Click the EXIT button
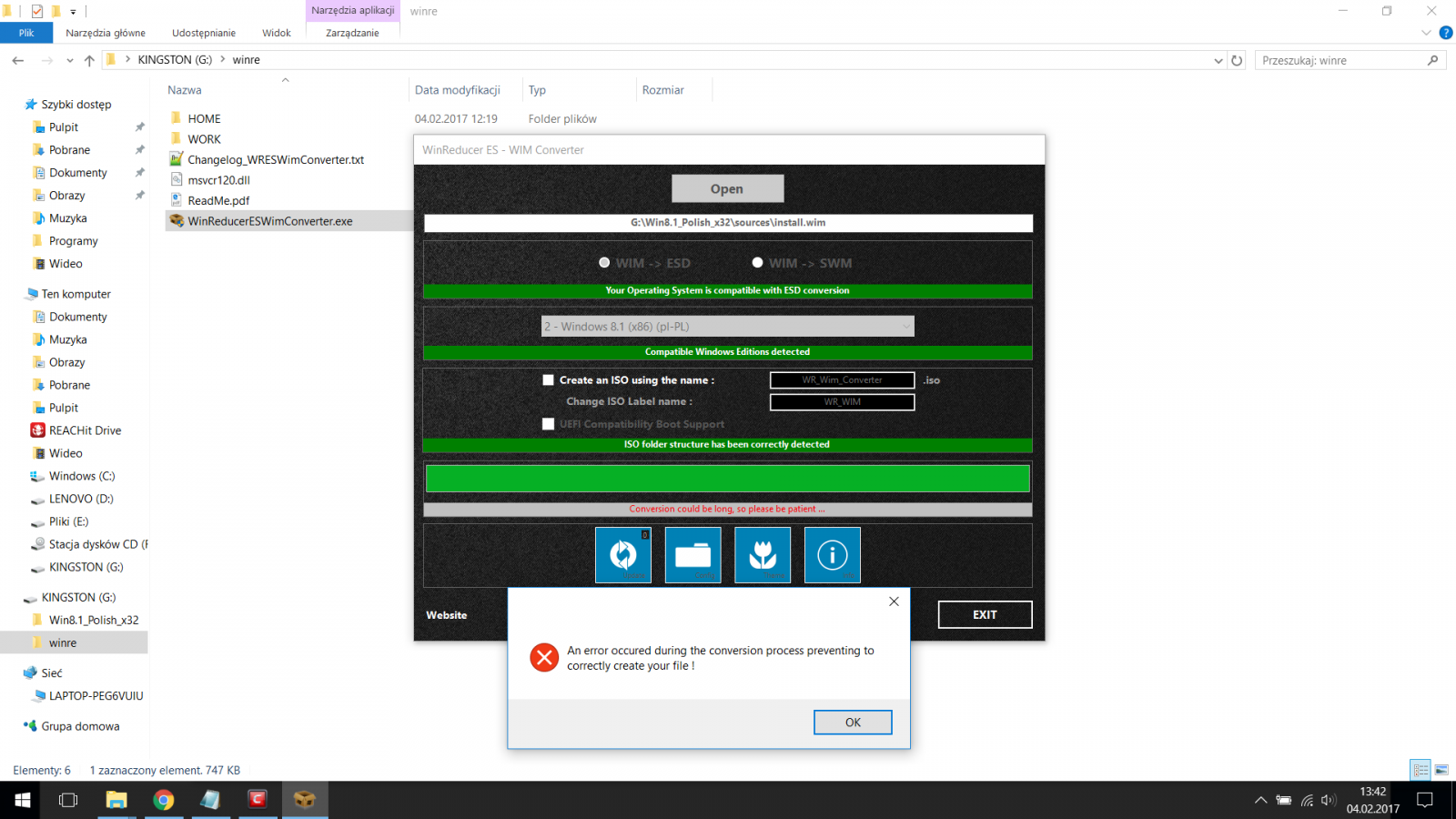The image size is (1456, 819). point(985,615)
